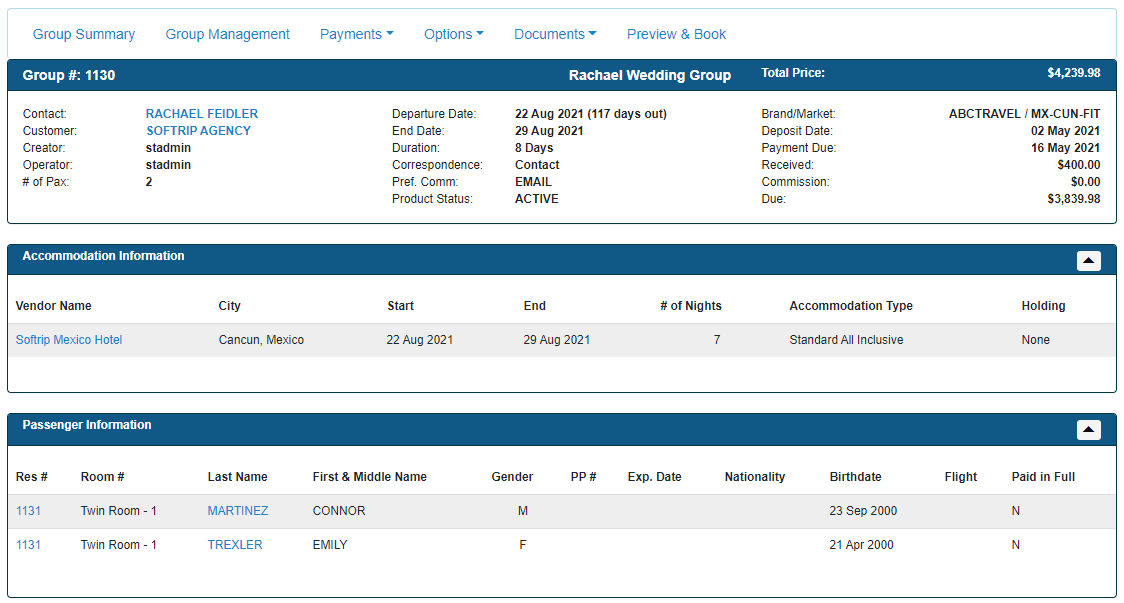Collapse the Passenger Information panel
The image size is (1124, 603).
click(x=1088, y=430)
